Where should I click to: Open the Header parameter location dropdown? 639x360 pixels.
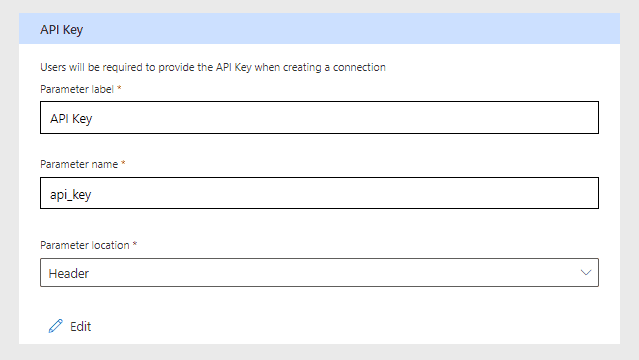[319, 272]
